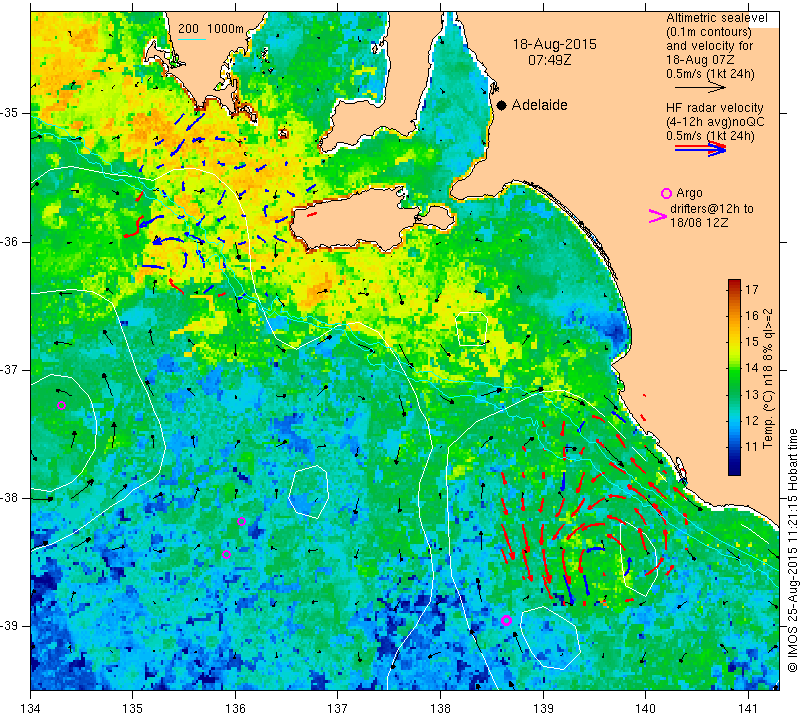Click the dark red top of the color bar
This screenshot has width=800, height=720.
pos(734,283)
